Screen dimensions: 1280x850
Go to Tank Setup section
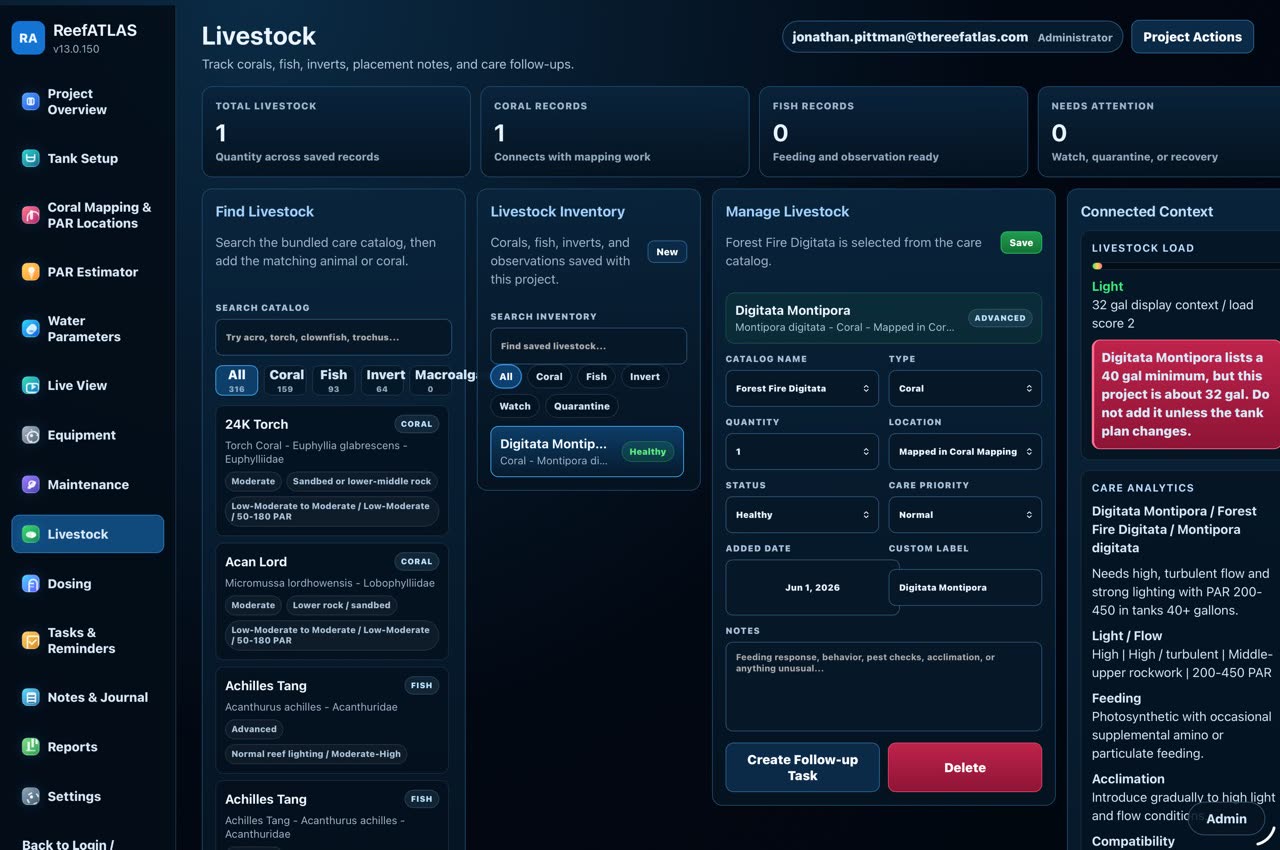click(x=87, y=158)
